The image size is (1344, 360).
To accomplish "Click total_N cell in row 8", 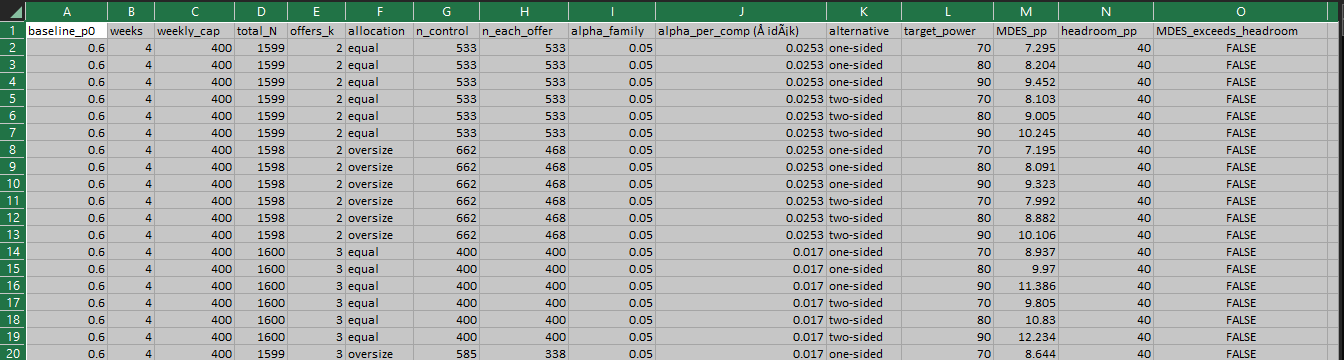I will point(260,150).
